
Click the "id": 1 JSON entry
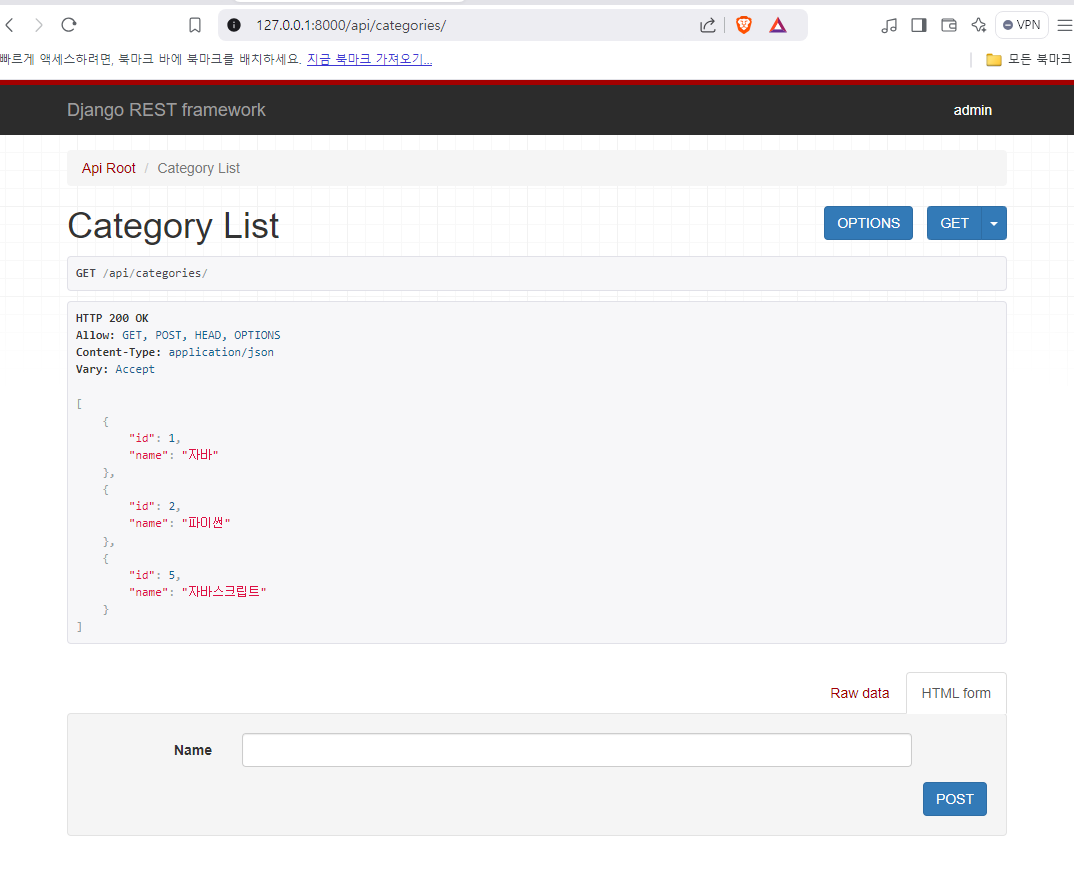point(155,438)
